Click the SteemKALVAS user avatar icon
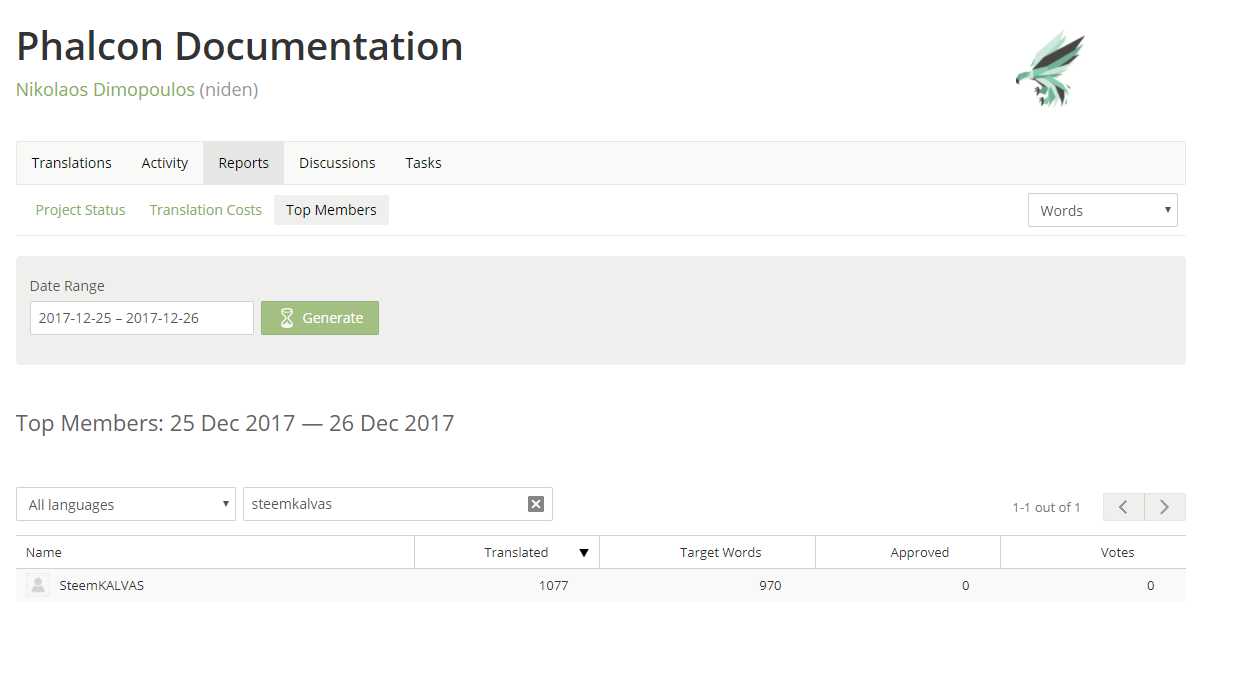This screenshot has height=691, width=1257. [38, 586]
